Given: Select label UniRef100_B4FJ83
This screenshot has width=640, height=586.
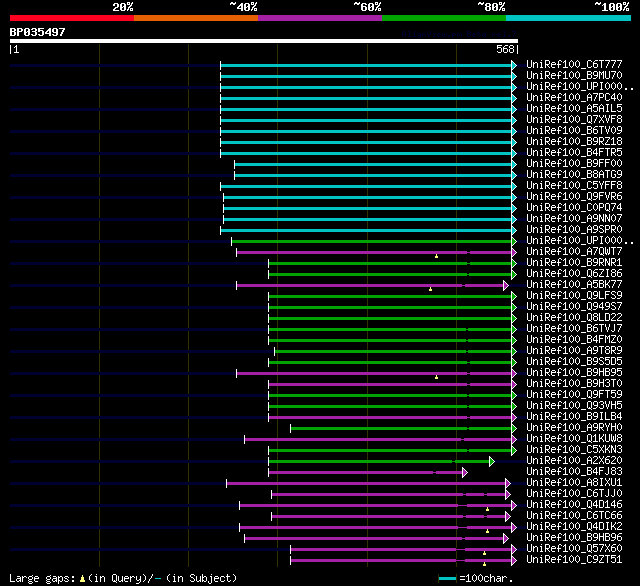Looking at the screenshot, I should point(574,472).
